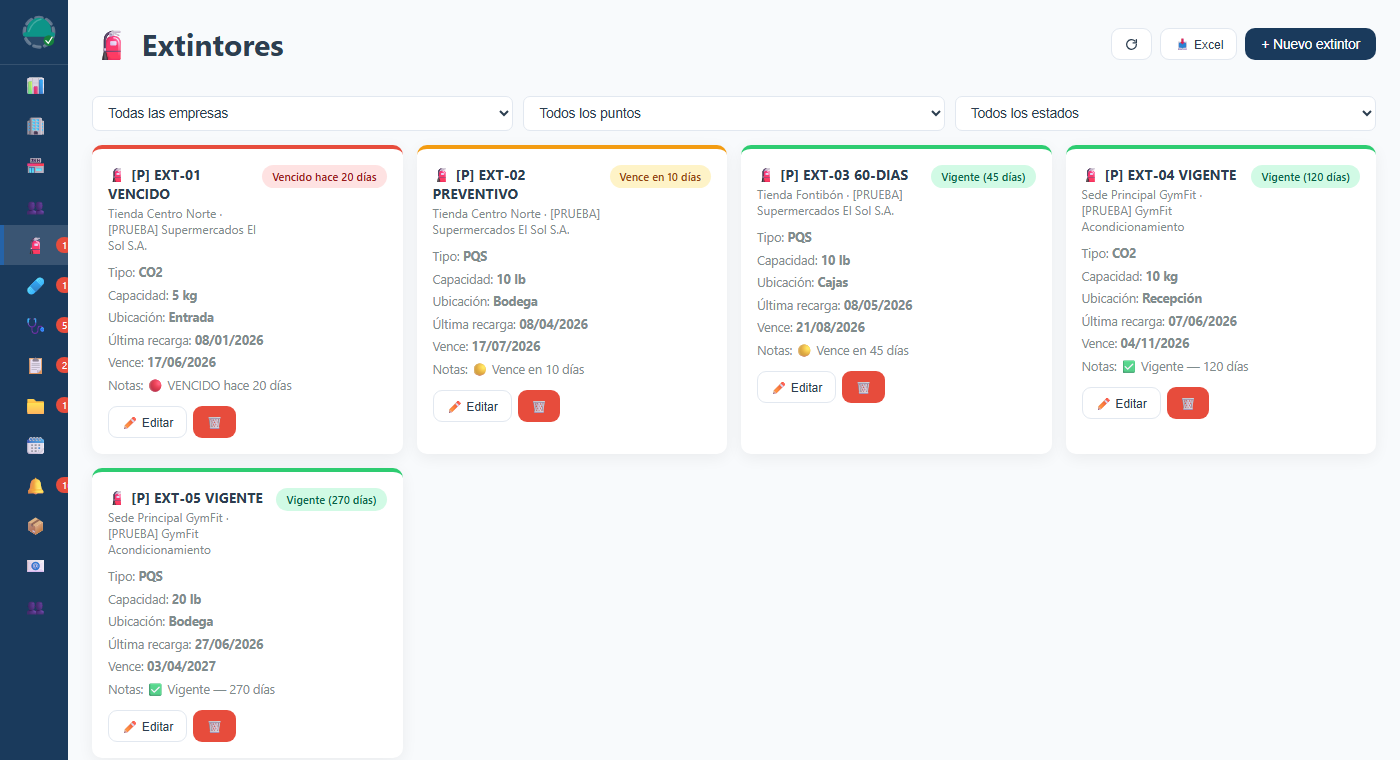Open the stethoscope medical sidebar icon
This screenshot has width=1400, height=760.
(35, 325)
